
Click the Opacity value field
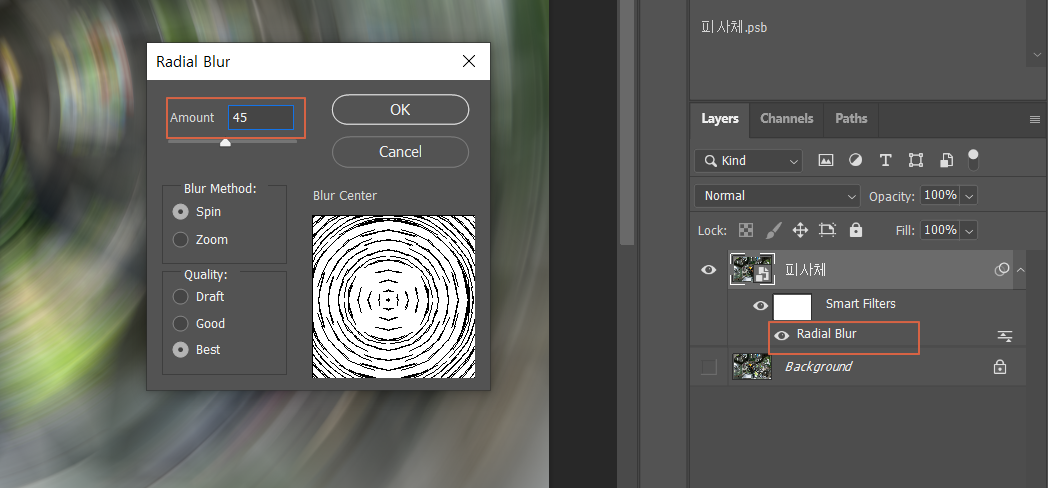940,195
